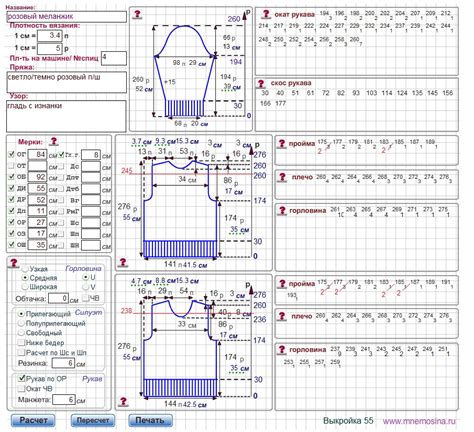Click the ОГ value field showing 84
Screen dimensions: 474x432
coord(37,155)
